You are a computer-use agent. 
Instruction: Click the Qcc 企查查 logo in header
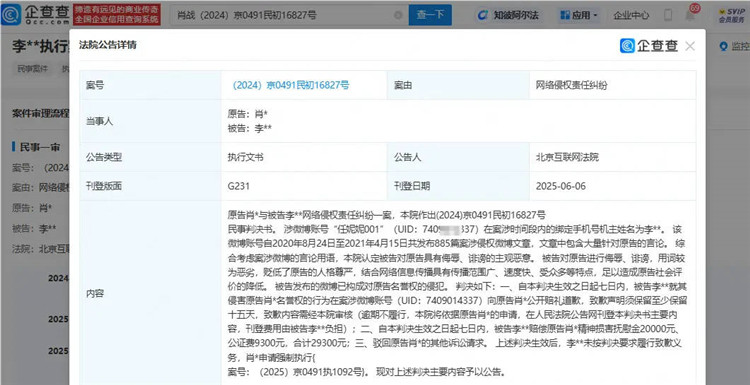(36, 15)
